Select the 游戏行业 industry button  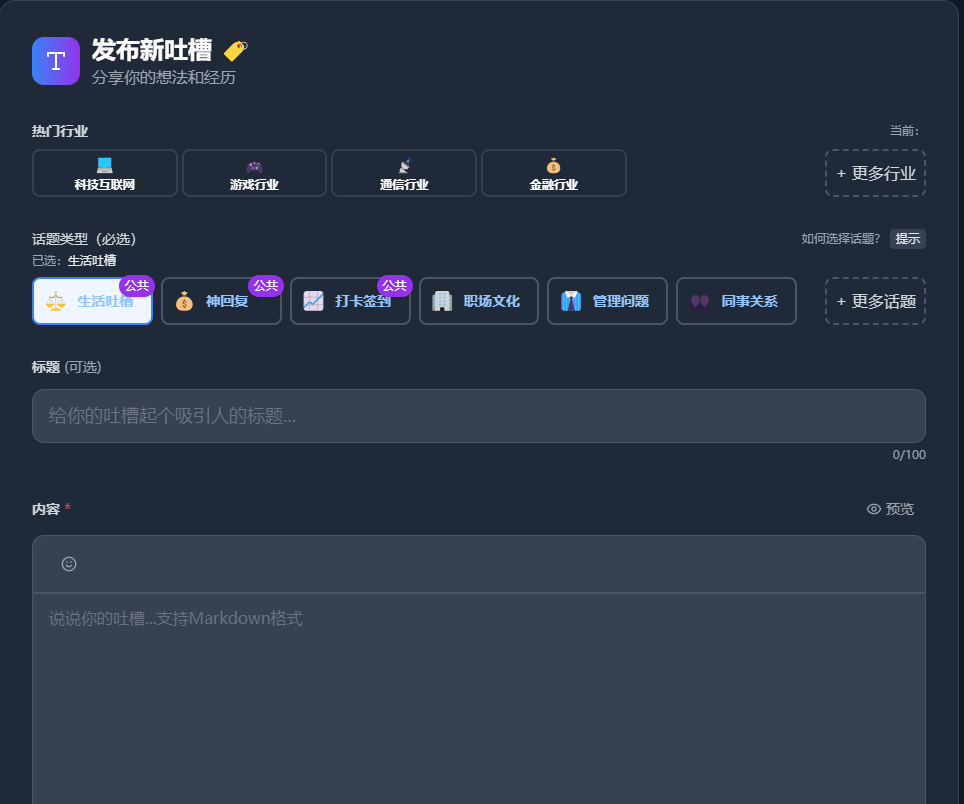[x=255, y=173]
